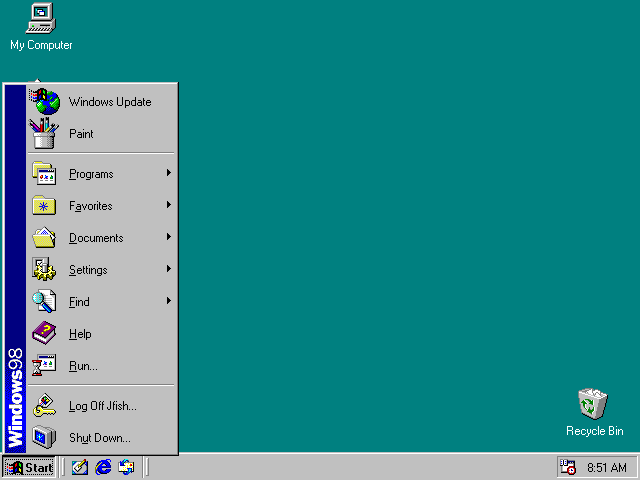The width and height of the screenshot is (640, 480).
Task: Click the purple Help book icon
Action: coord(44,333)
